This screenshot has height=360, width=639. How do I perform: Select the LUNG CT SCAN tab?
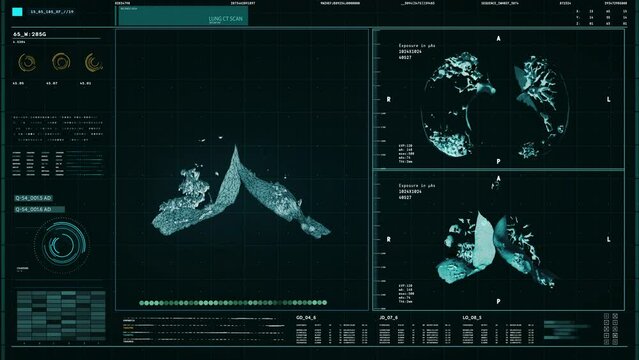click(x=183, y=16)
